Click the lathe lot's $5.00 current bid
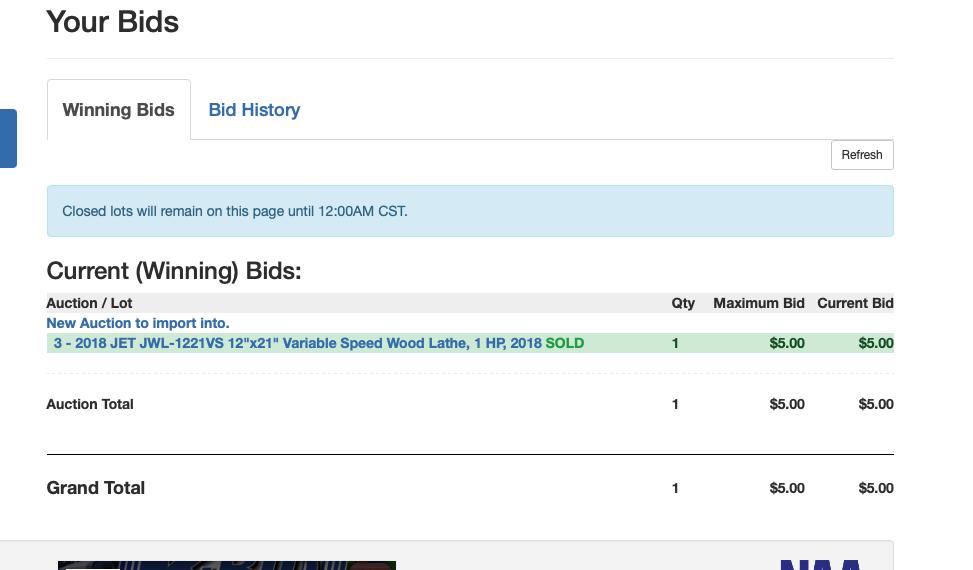 point(876,343)
